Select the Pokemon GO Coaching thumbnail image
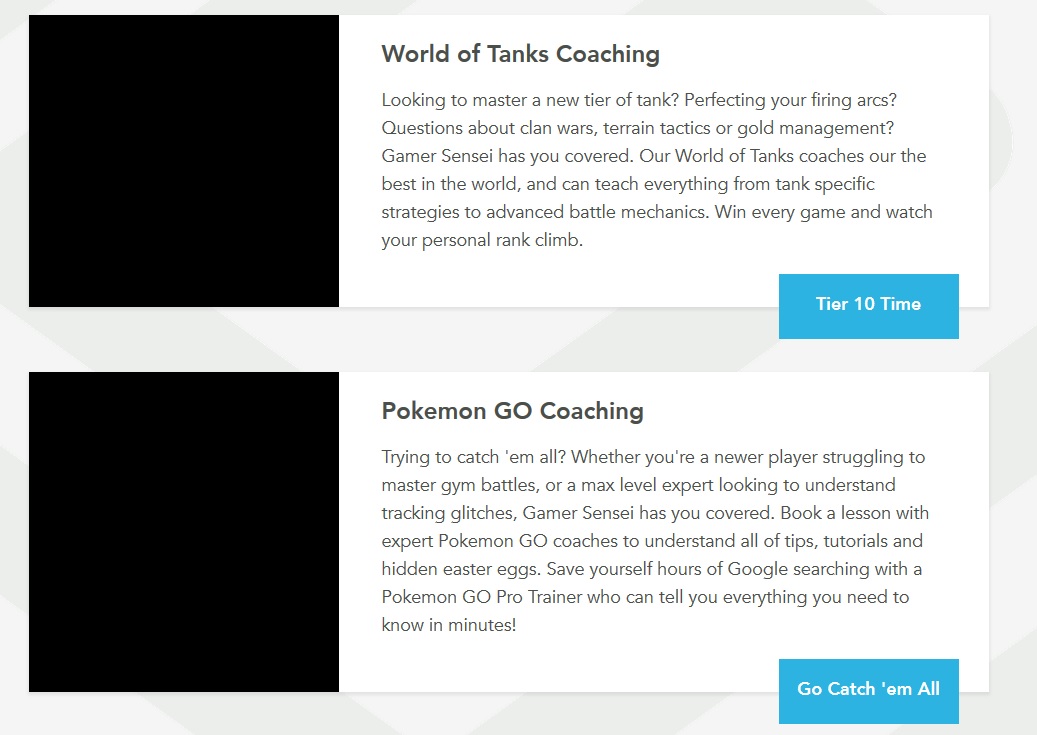The width and height of the screenshot is (1037, 735). 184,532
